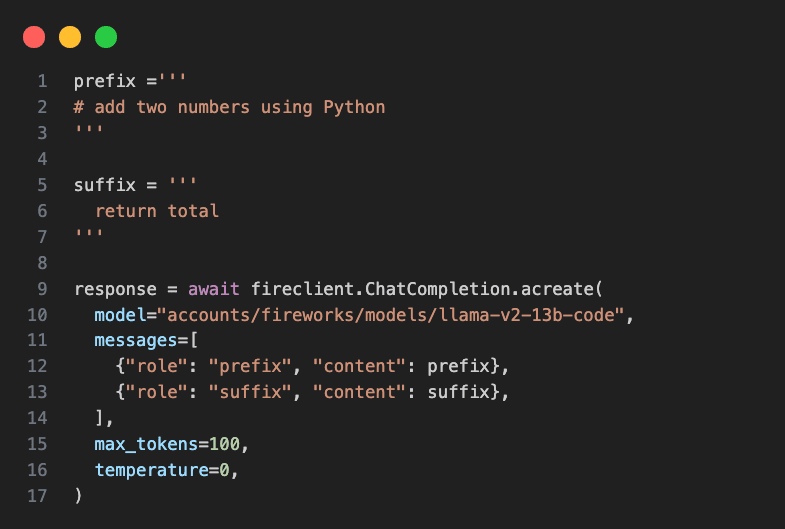785x529 pixels.
Task: Click the comment '# add two numbers using Python'
Action: [x=229, y=107]
